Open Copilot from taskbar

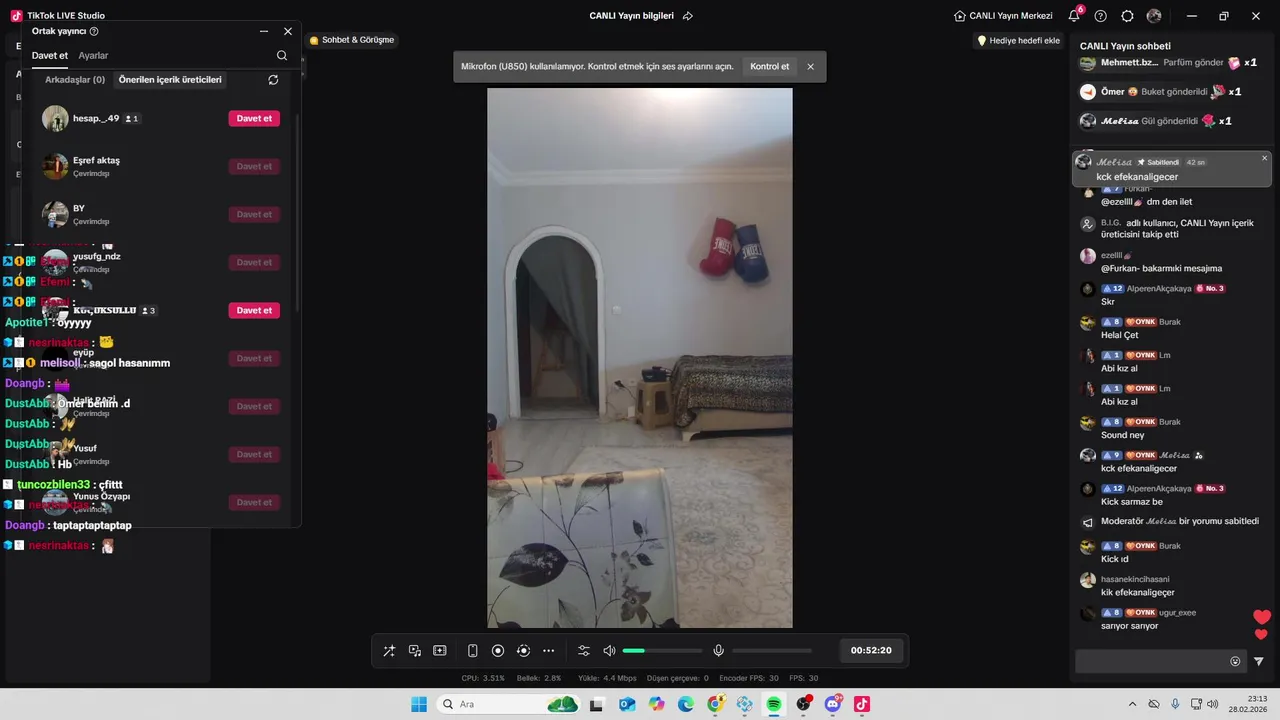point(656,704)
